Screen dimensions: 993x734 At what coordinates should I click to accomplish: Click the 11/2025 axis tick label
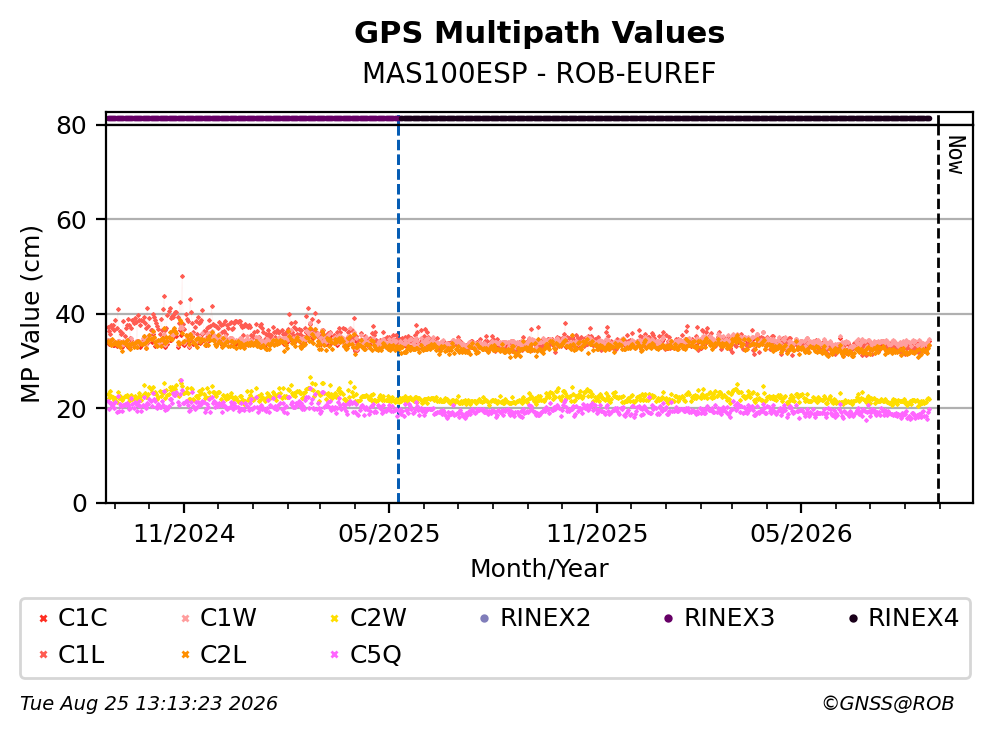(597, 534)
